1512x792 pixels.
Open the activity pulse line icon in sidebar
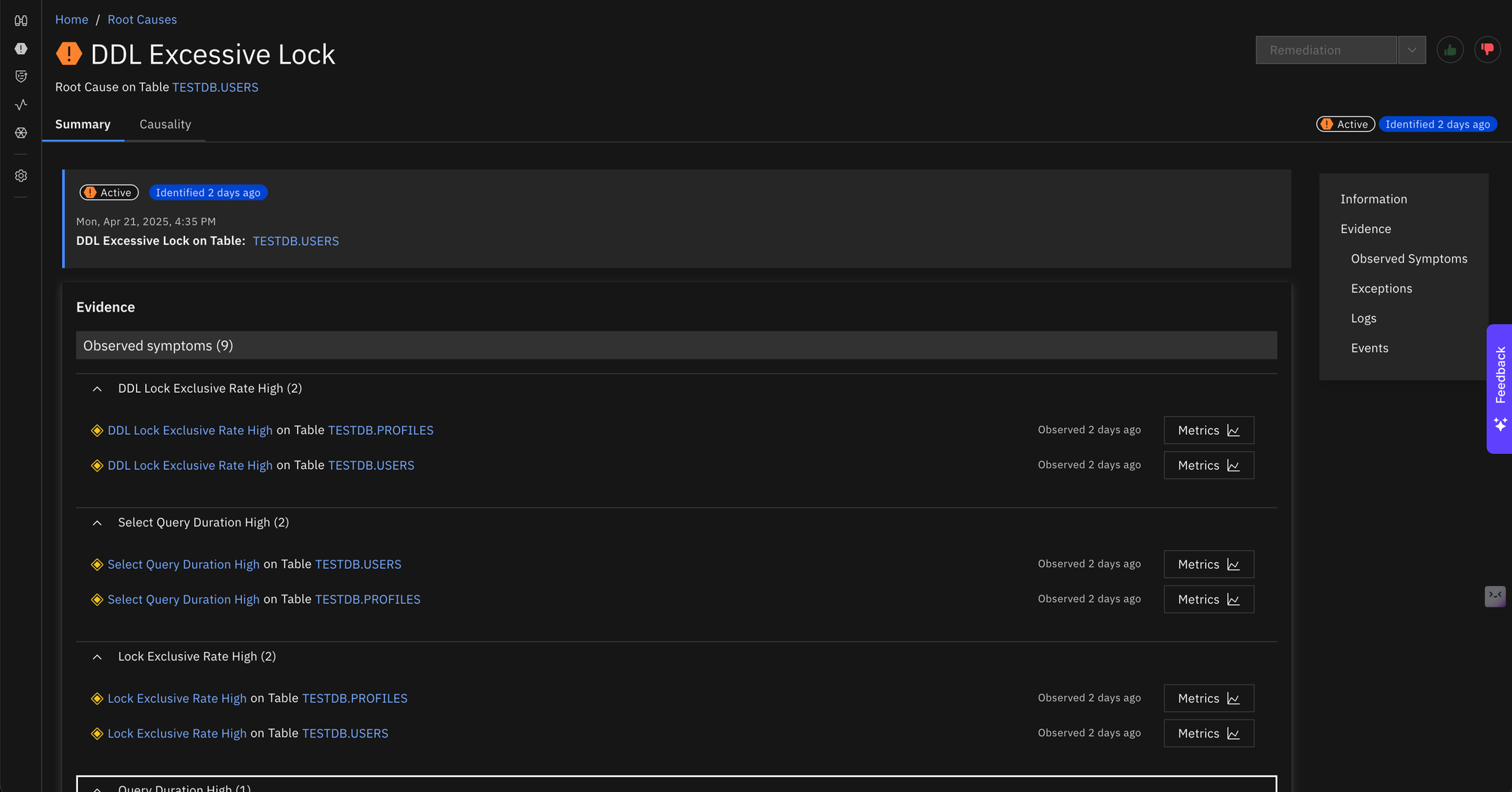(21, 104)
